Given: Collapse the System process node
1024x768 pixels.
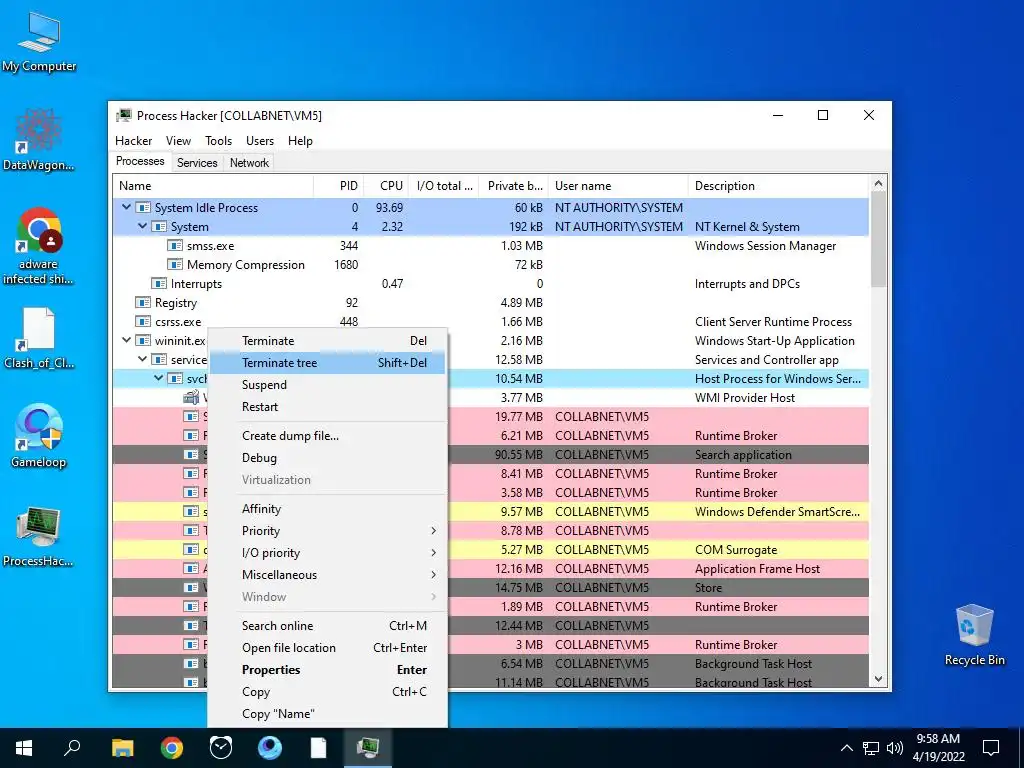Looking at the screenshot, I should pos(142,226).
